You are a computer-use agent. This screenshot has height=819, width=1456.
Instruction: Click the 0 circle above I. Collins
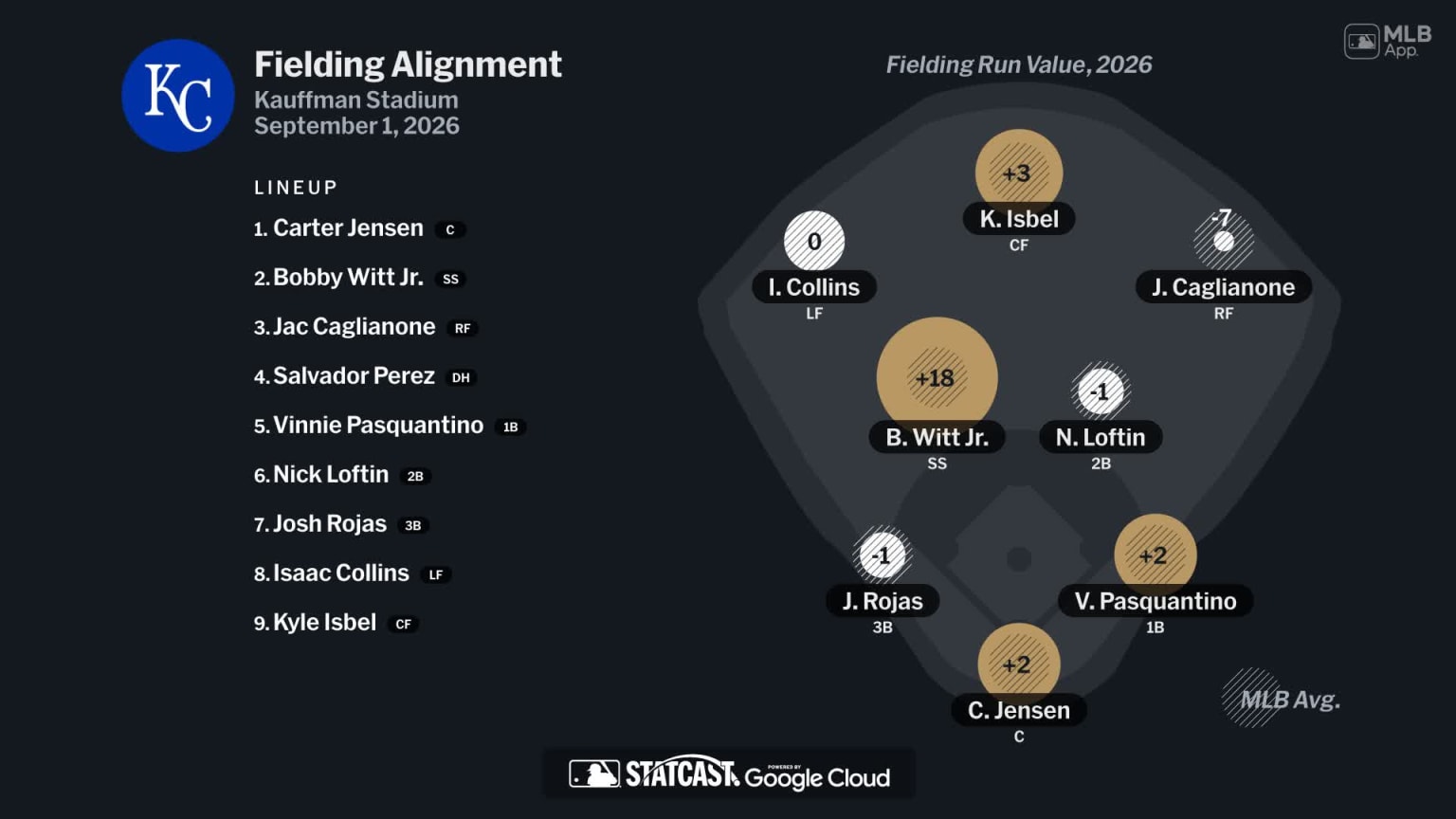(814, 242)
